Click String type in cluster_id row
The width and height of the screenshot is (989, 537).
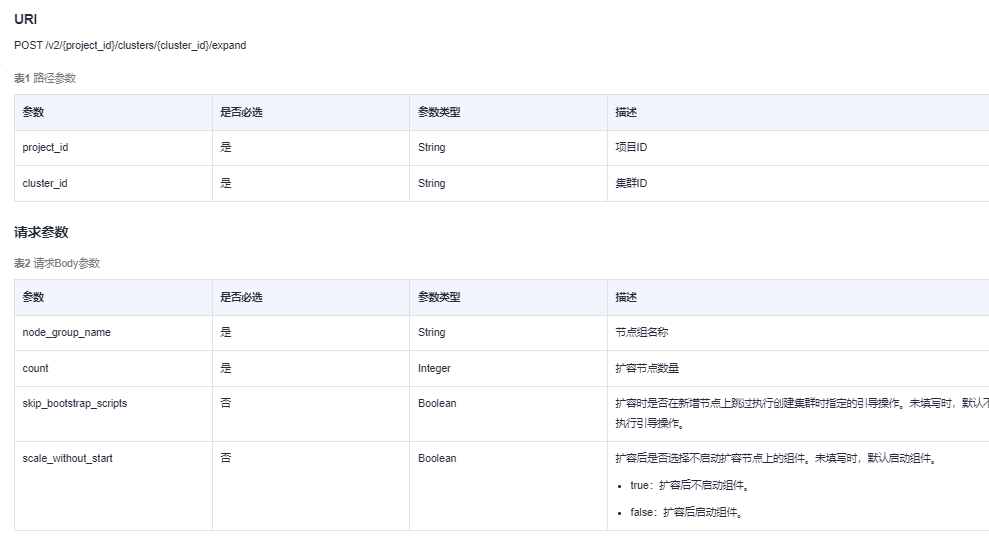click(x=432, y=183)
